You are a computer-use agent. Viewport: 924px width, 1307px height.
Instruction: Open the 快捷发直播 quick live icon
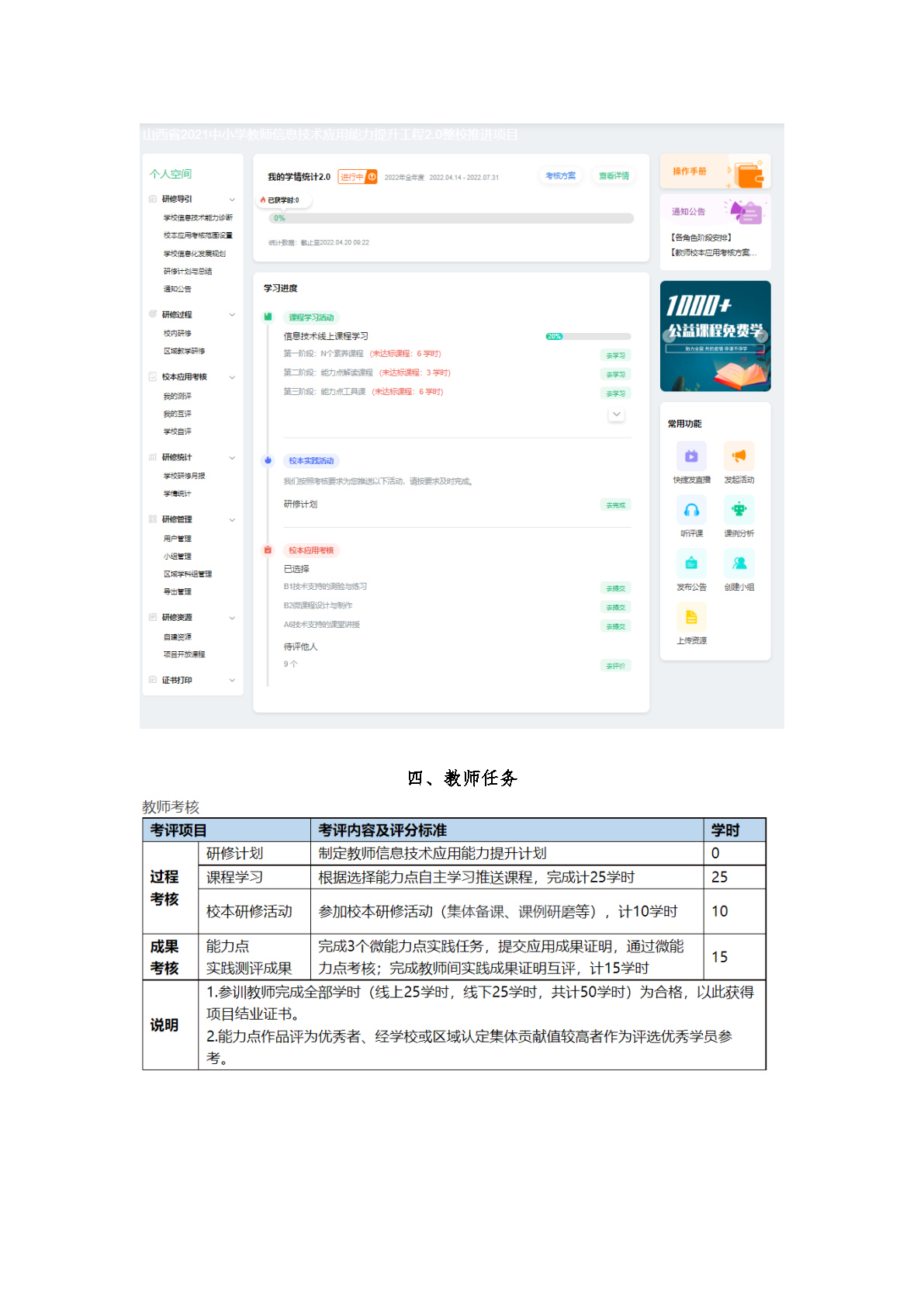(x=691, y=456)
